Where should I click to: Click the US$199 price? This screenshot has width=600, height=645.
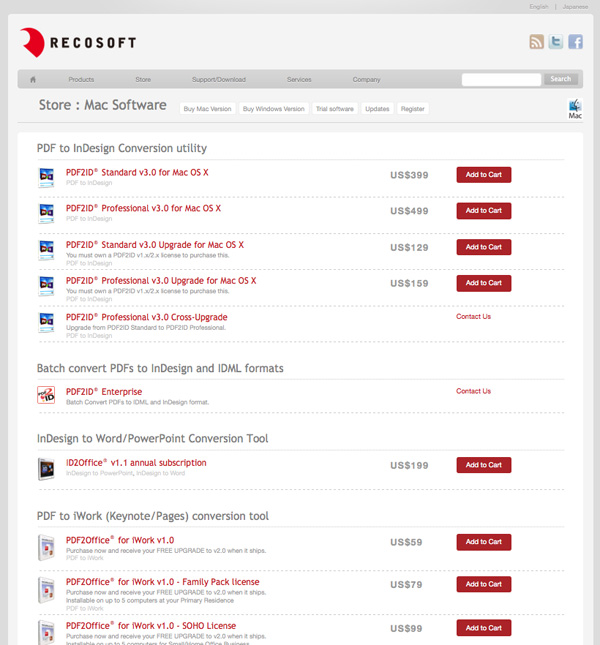409,466
